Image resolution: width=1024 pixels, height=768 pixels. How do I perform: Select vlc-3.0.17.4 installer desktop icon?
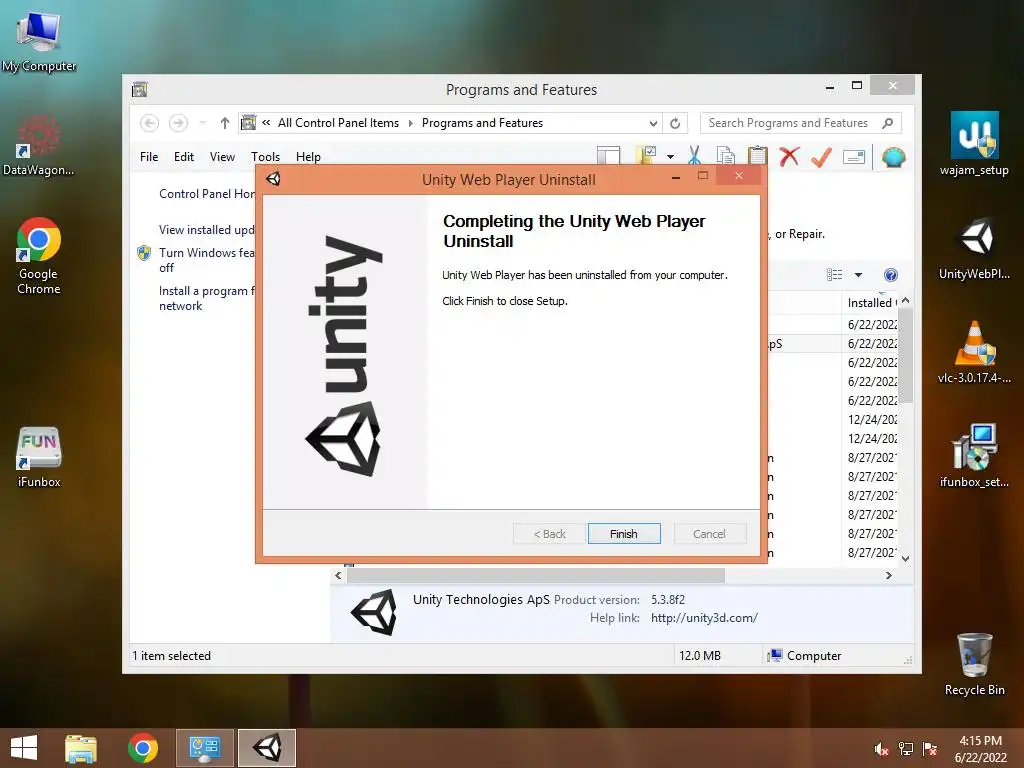[x=974, y=351]
